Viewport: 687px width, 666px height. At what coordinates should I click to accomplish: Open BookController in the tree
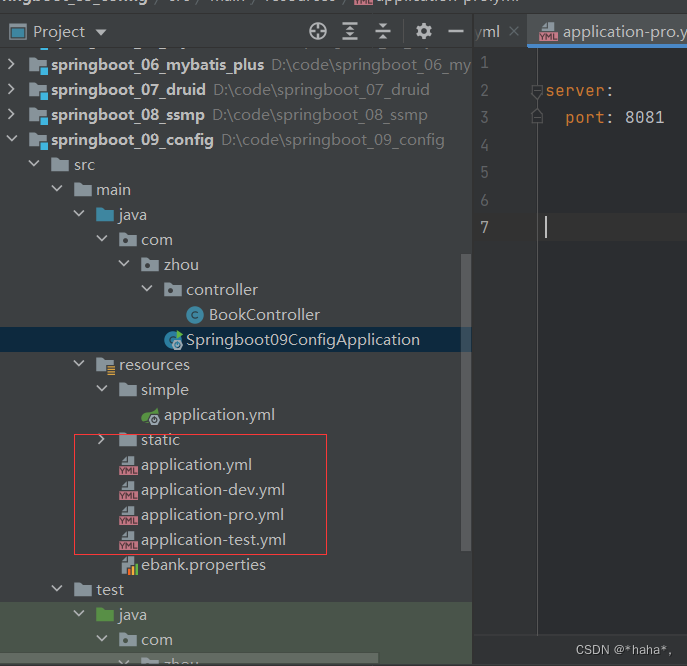(x=264, y=315)
